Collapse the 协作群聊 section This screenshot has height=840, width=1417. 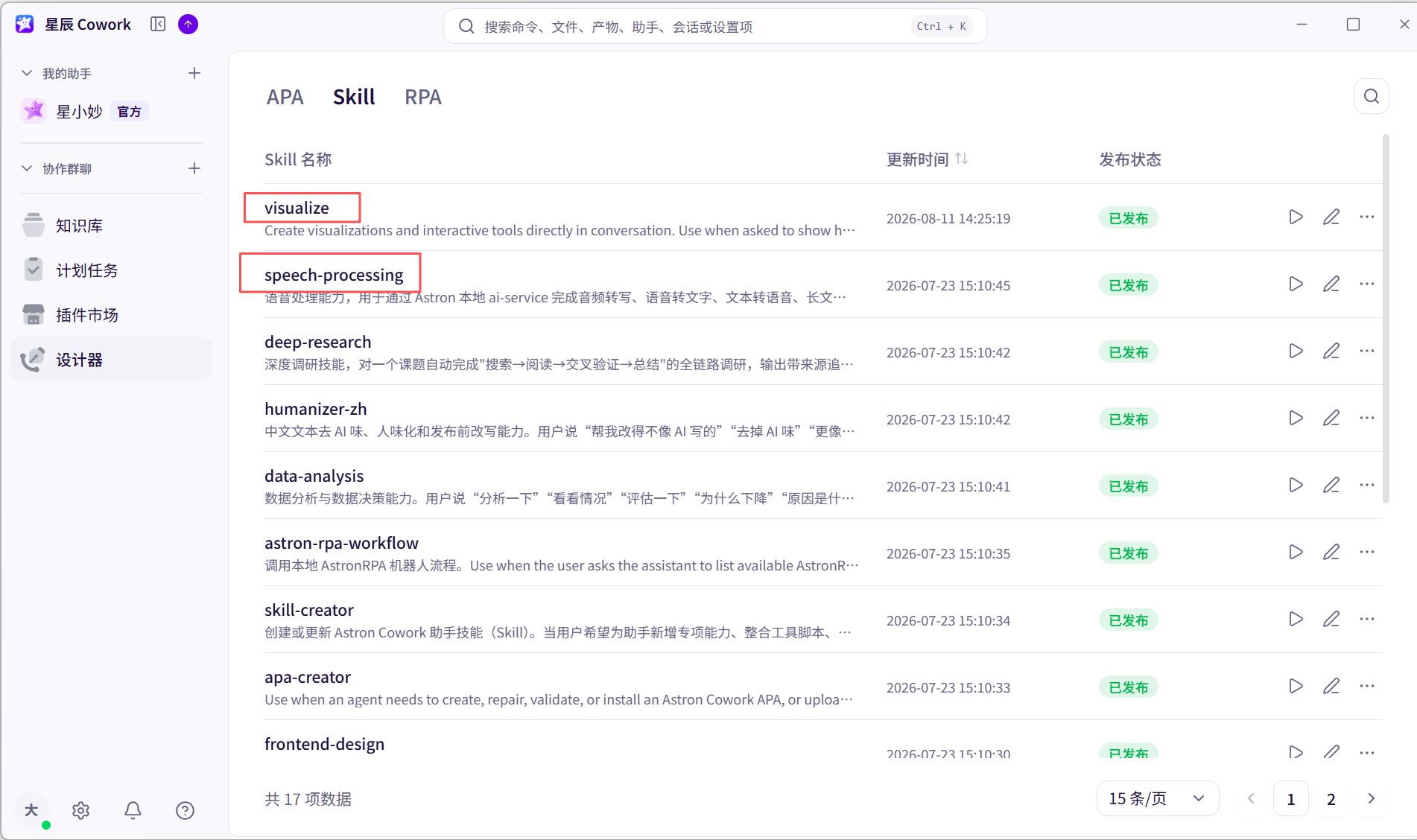click(27, 168)
